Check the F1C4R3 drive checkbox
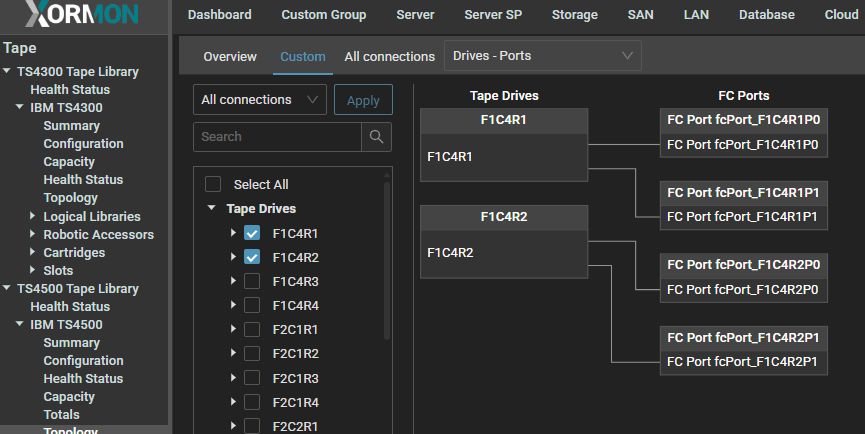 point(252,281)
